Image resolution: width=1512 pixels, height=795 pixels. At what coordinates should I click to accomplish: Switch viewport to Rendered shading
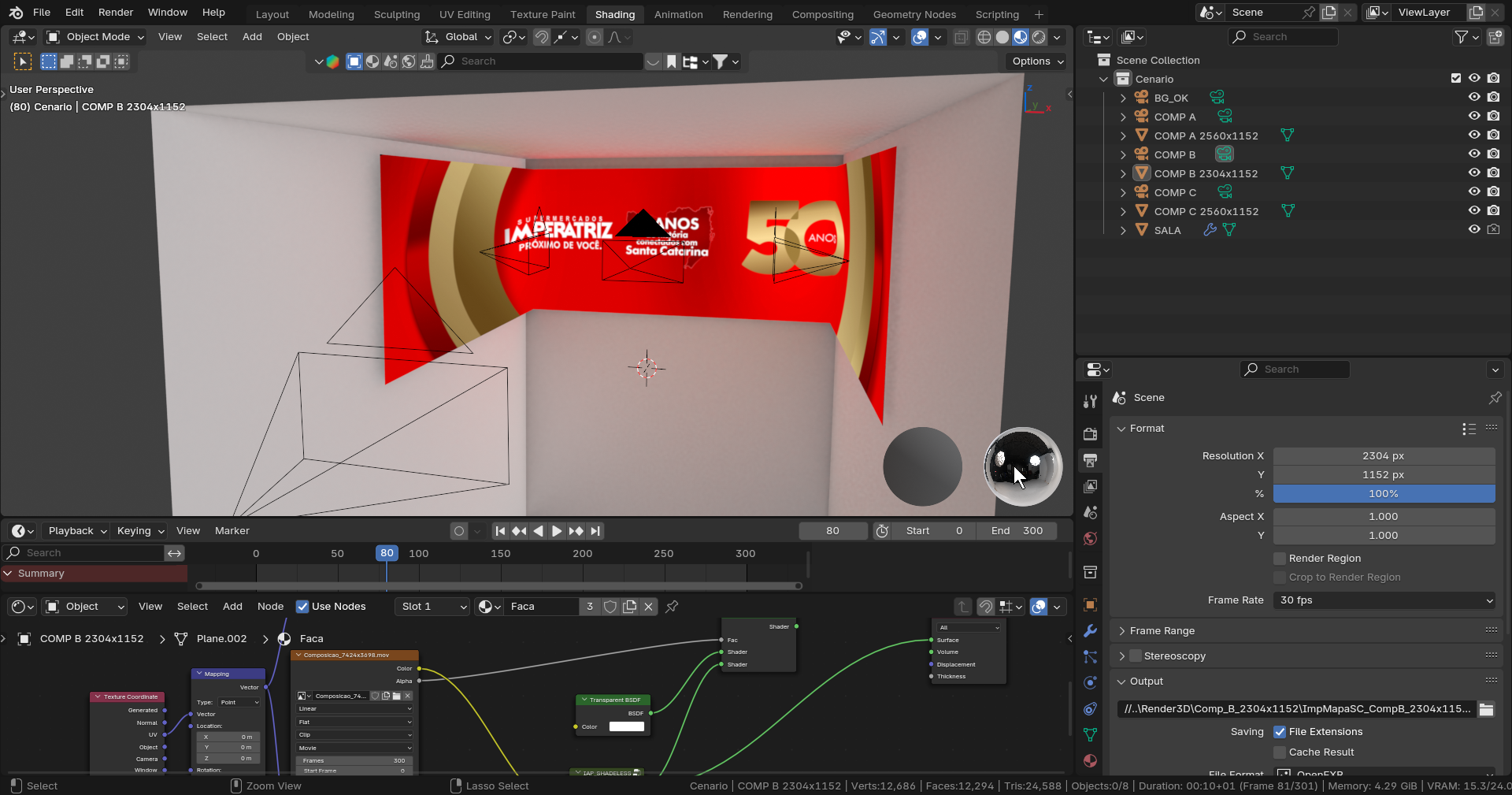point(1039,37)
